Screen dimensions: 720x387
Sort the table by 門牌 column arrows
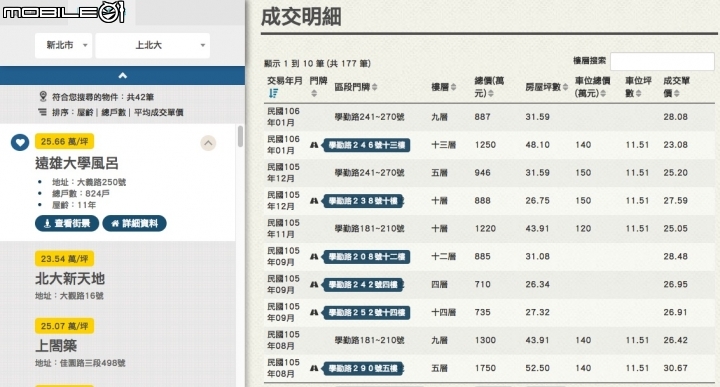(x=314, y=93)
